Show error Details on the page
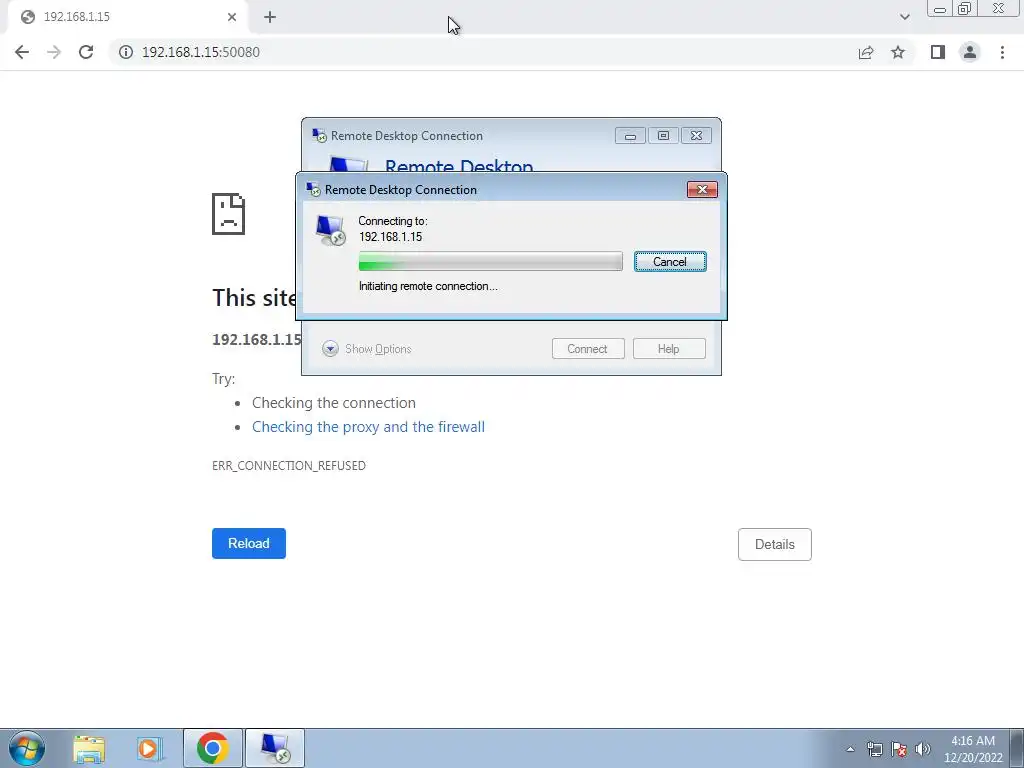 click(x=775, y=545)
